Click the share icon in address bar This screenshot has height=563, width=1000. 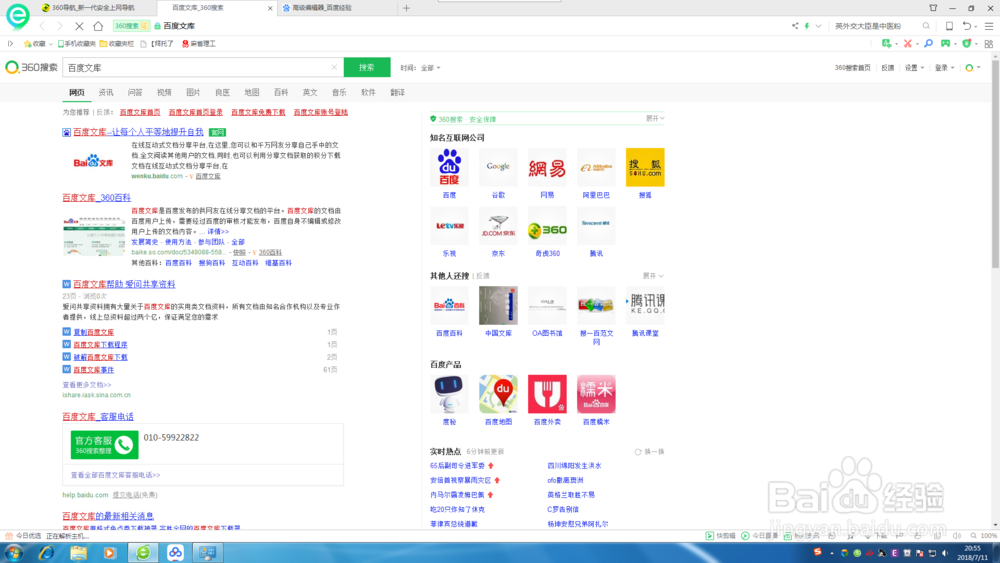click(795, 26)
